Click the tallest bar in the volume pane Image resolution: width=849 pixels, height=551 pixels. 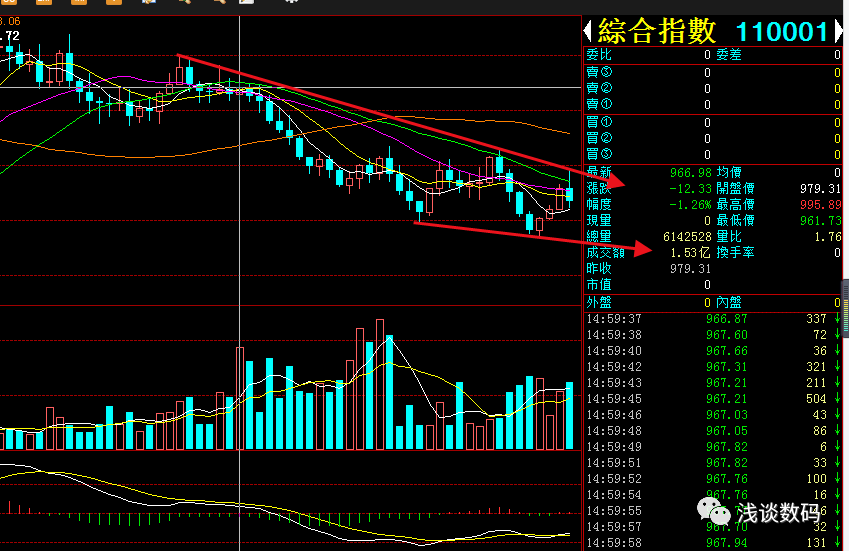[x=380, y=384]
